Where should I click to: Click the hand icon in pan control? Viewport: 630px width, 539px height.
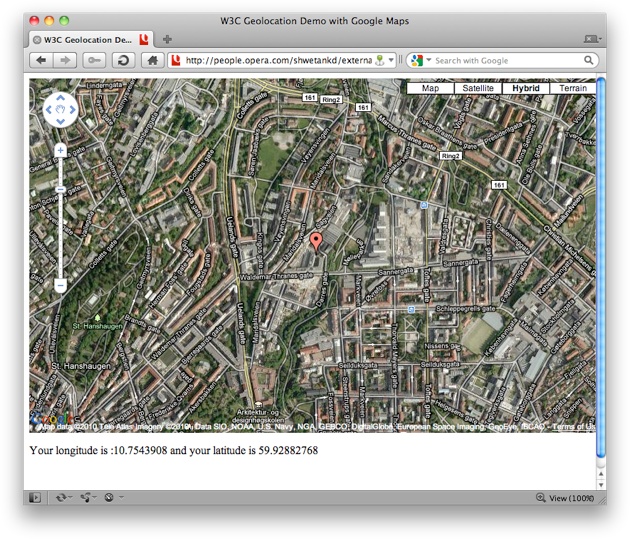pyautogui.click(x=60, y=109)
